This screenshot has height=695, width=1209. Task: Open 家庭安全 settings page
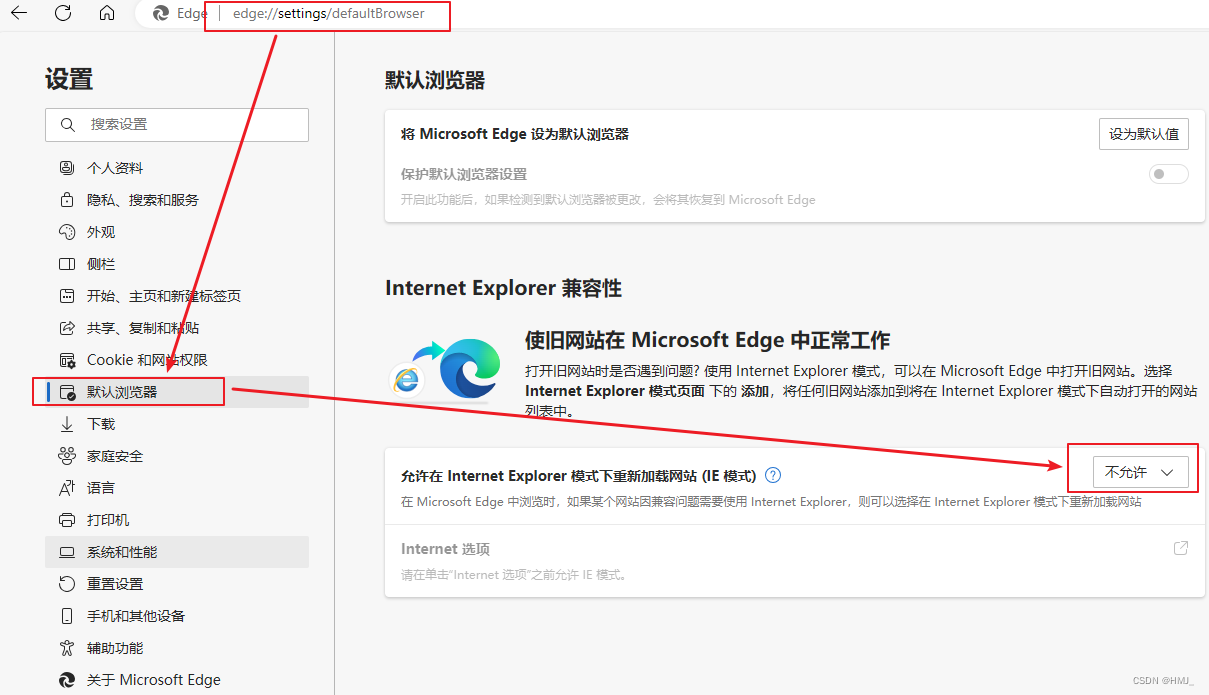tap(177, 456)
